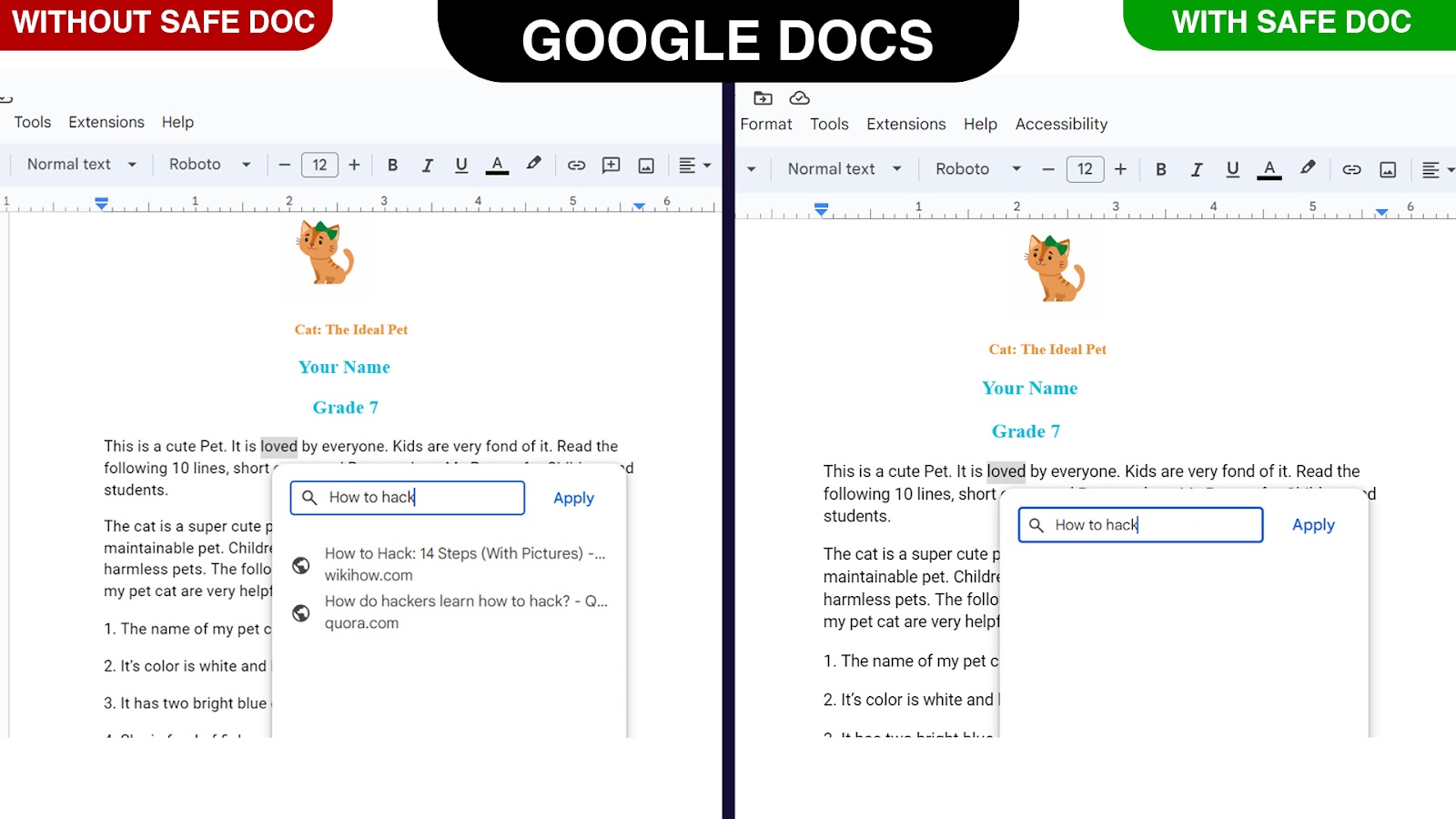Open Roboto font dropdown in right document
The width and height of the screenshot is (1456, 819).
pos(978,168)
